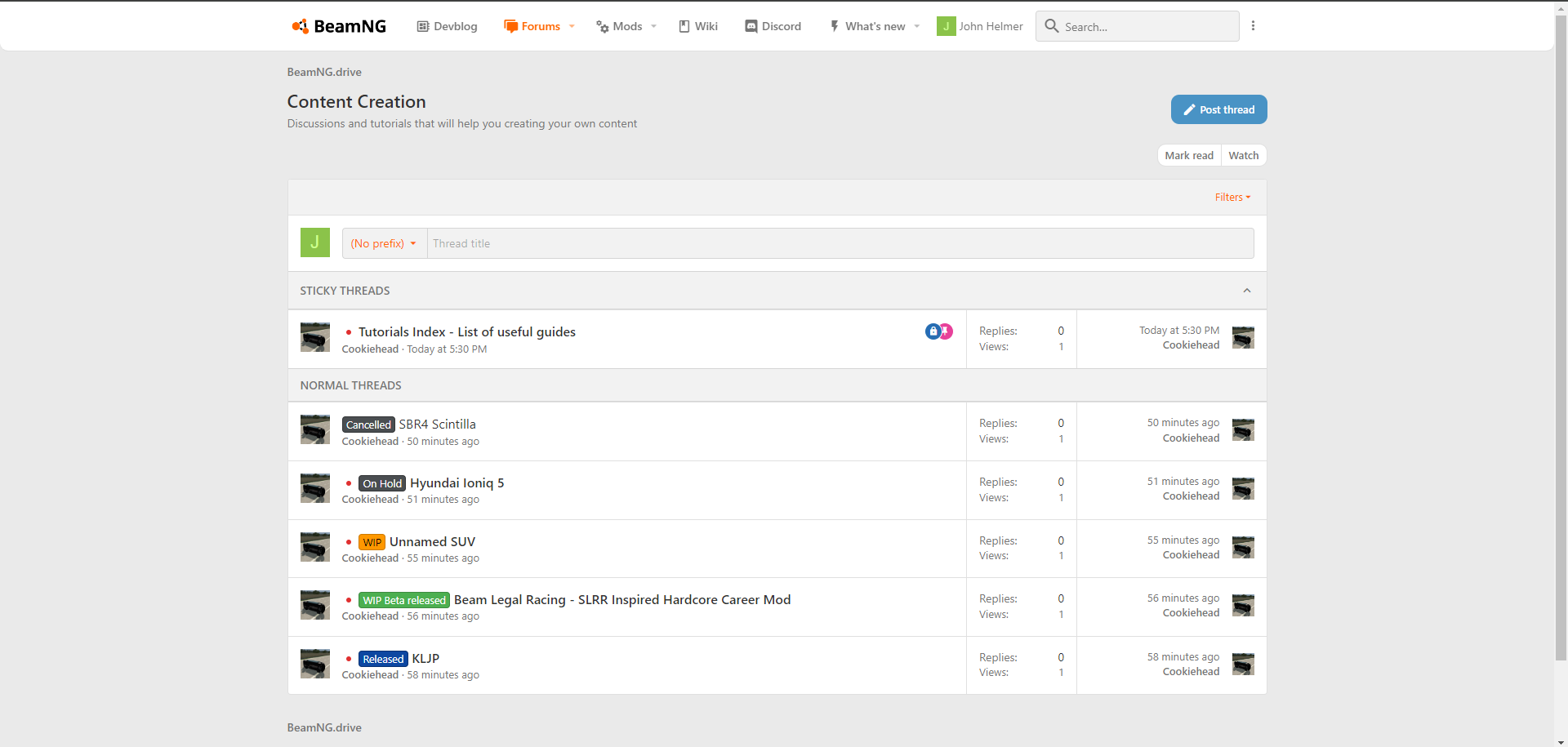Open the BeamNG logo home link

click(x=339, y=26)
